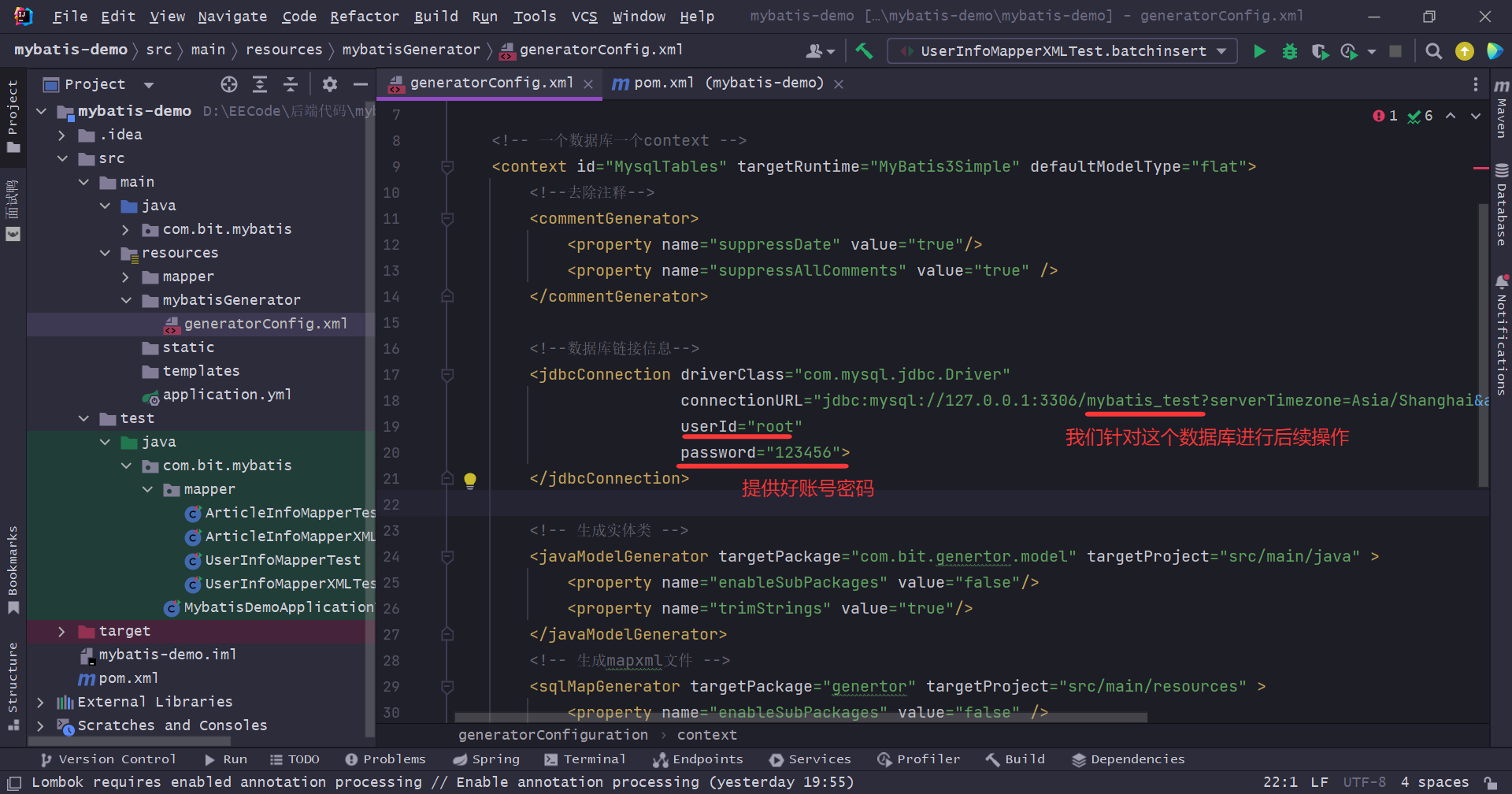The image size is (1512, 794).
Task: Collapse the mybatisGenerator folder
Action: point(125,301)
